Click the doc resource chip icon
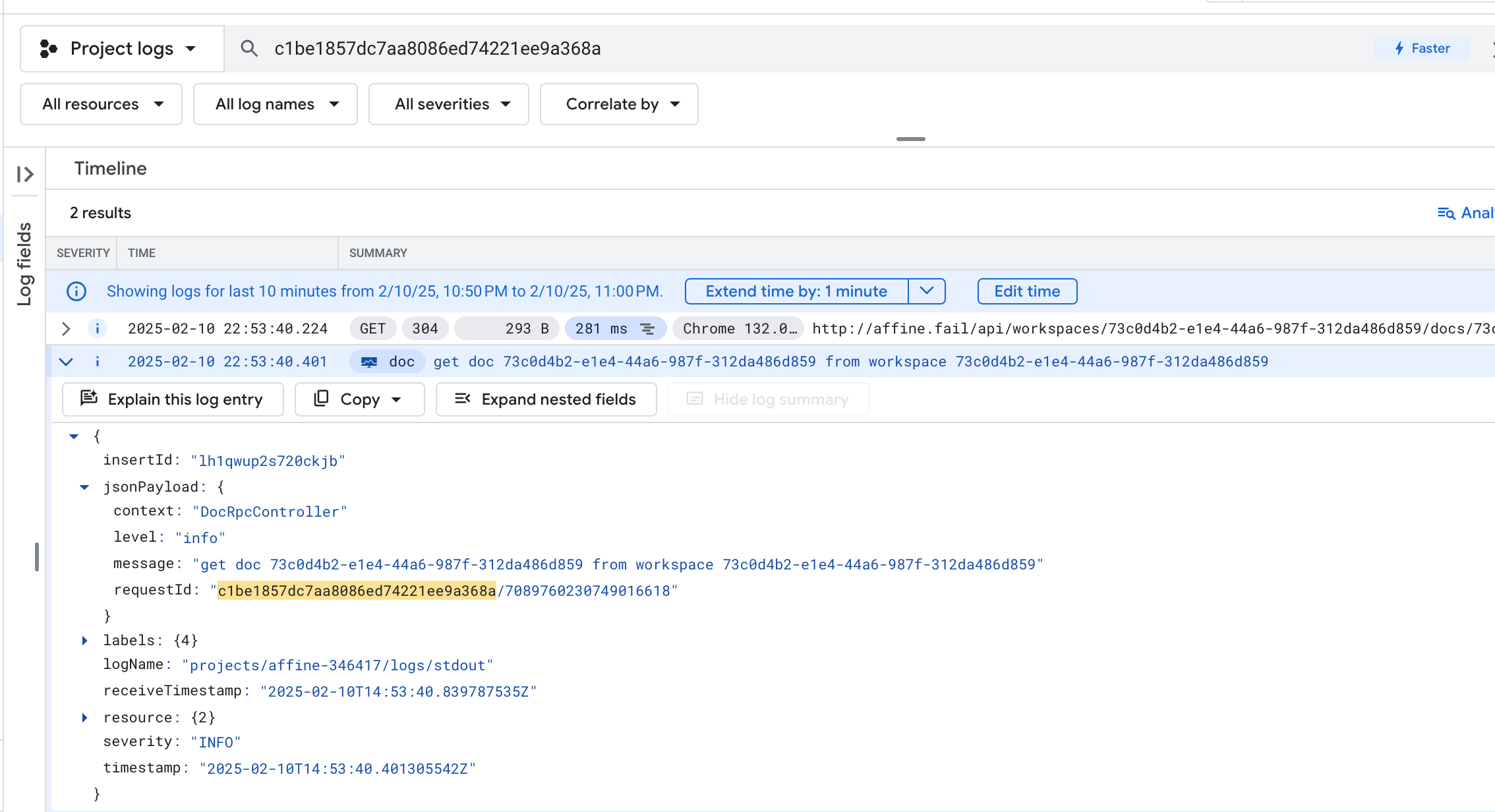The width and height of the screenshot is (1495, 812). (369, 362)
